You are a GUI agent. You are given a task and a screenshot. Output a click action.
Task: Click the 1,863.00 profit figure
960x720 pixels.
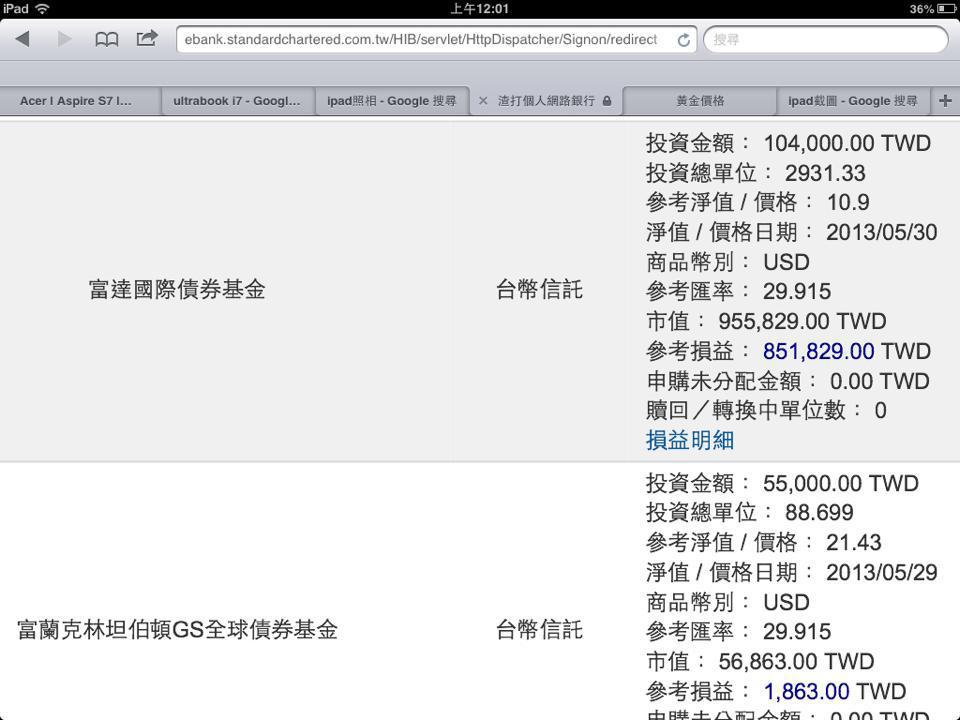[806, 692]
